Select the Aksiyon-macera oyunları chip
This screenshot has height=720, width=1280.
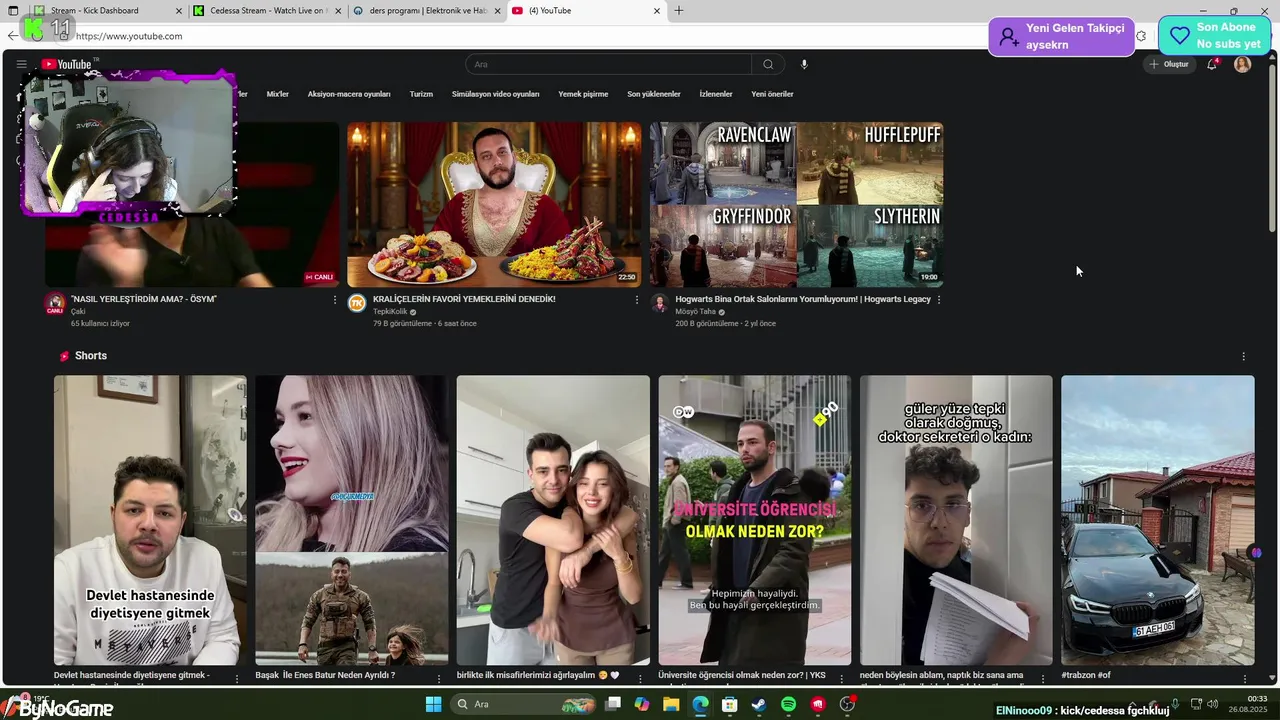tap(349, 94)
